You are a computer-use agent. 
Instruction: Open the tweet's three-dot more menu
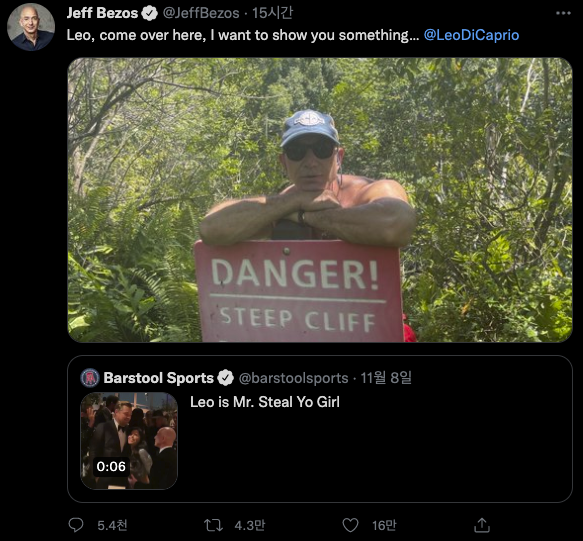tap(563, 13)
